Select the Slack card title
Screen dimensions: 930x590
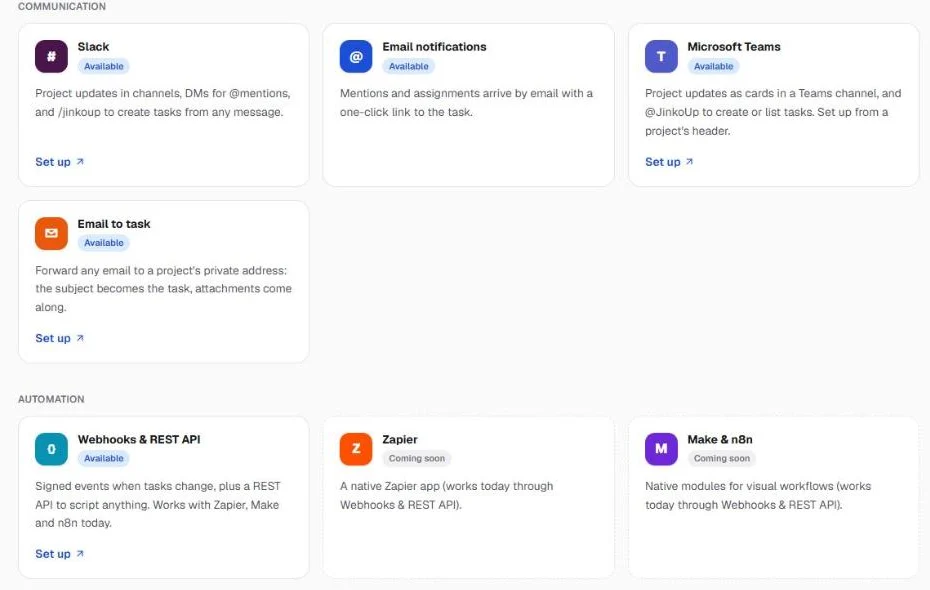point(93,47)
